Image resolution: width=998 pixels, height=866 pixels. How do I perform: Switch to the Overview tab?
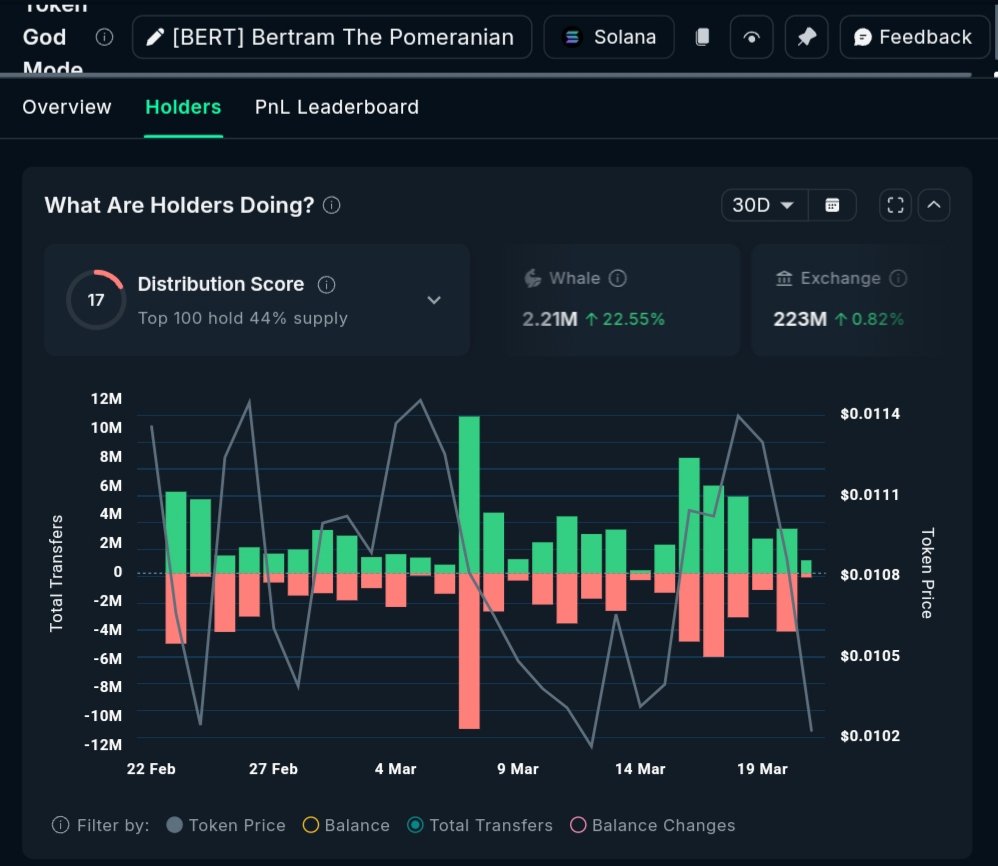tap(67, 106)
